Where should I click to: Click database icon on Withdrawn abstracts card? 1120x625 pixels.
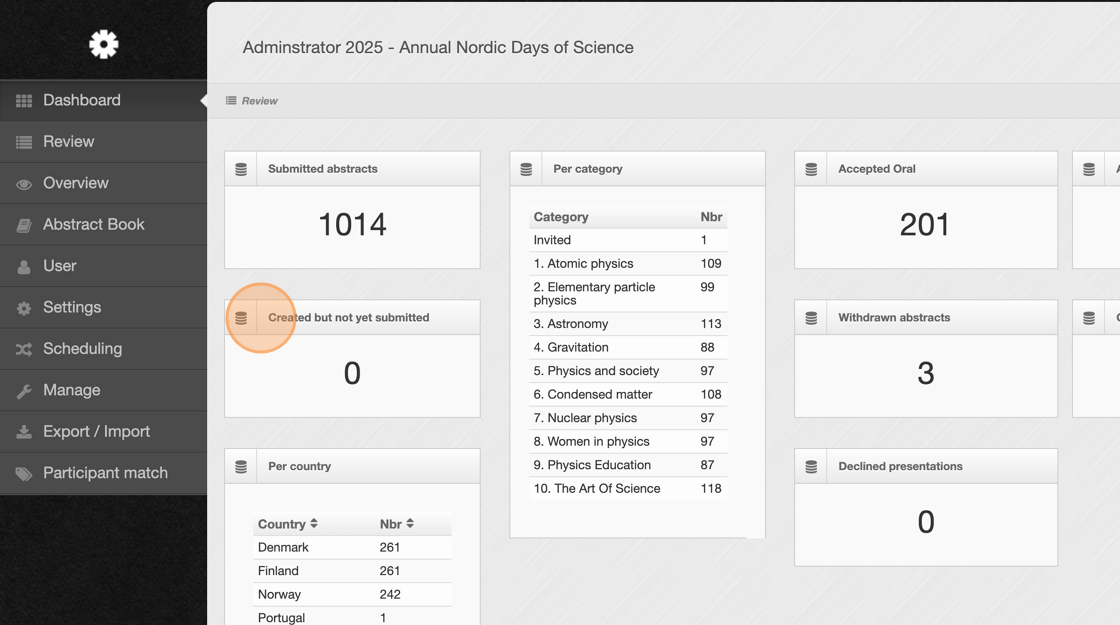tap(811, 318)
